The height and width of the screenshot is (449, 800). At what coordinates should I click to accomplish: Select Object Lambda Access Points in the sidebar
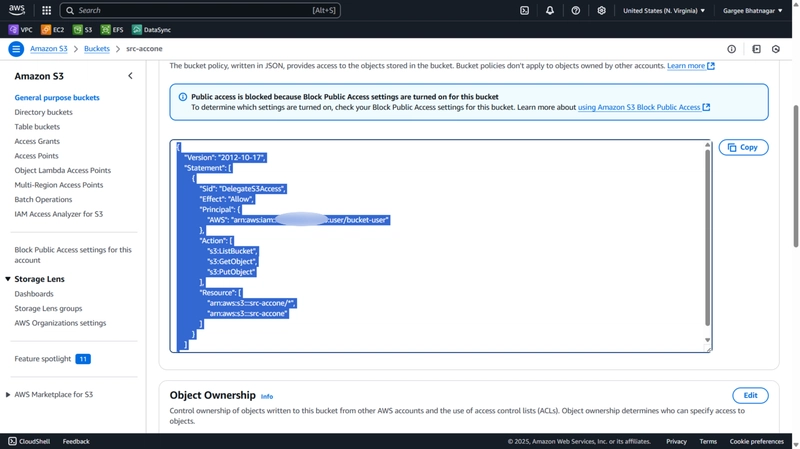tap(62, 170)
